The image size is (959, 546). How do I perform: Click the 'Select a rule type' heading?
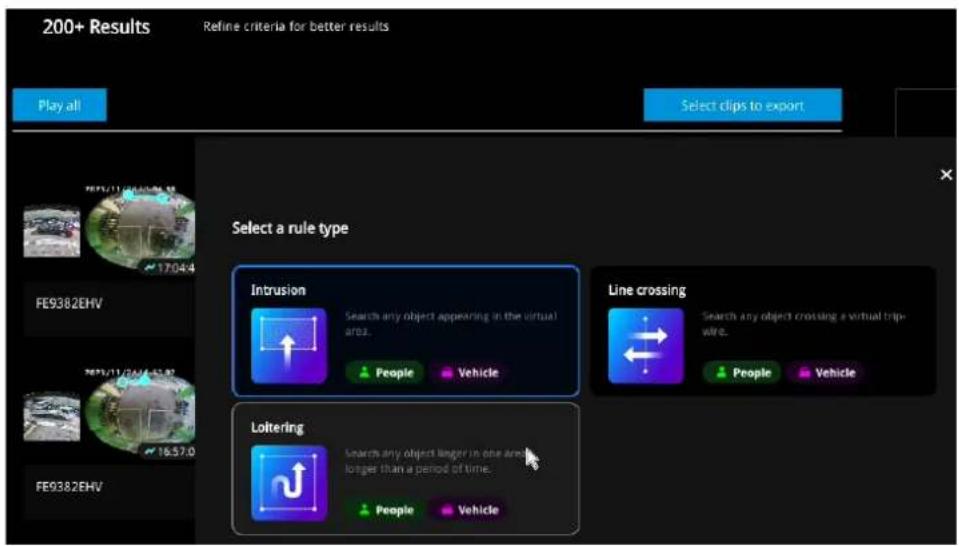click(x=290, y=228)
